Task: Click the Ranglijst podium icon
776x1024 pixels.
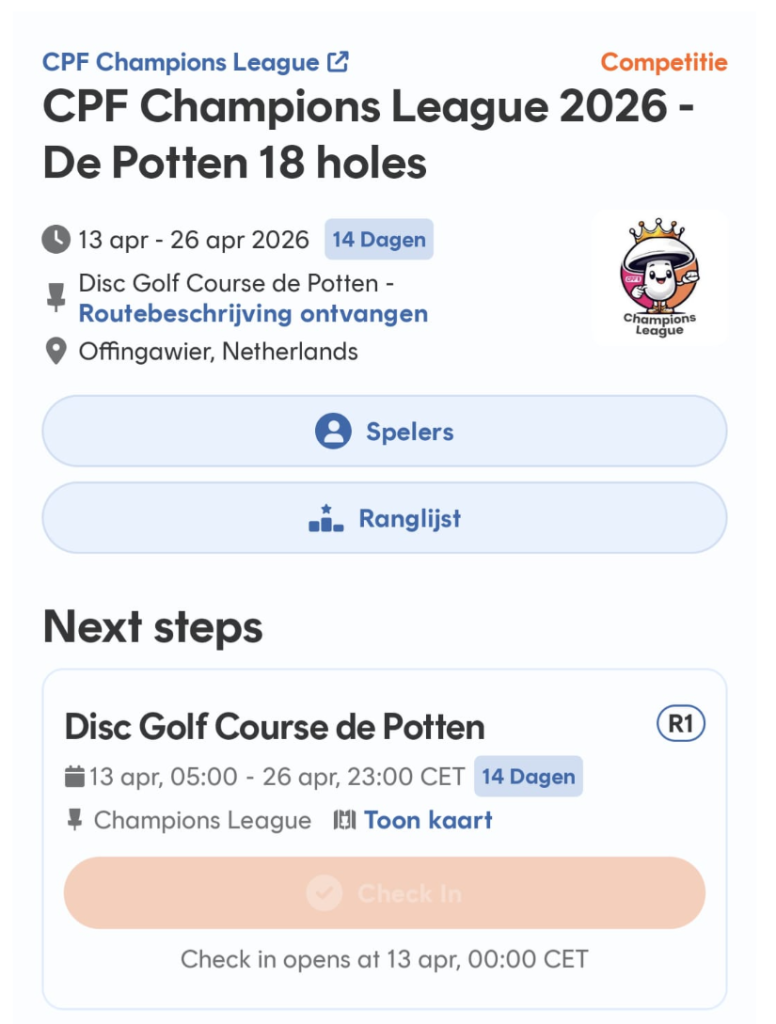Action: coord(326,519)
